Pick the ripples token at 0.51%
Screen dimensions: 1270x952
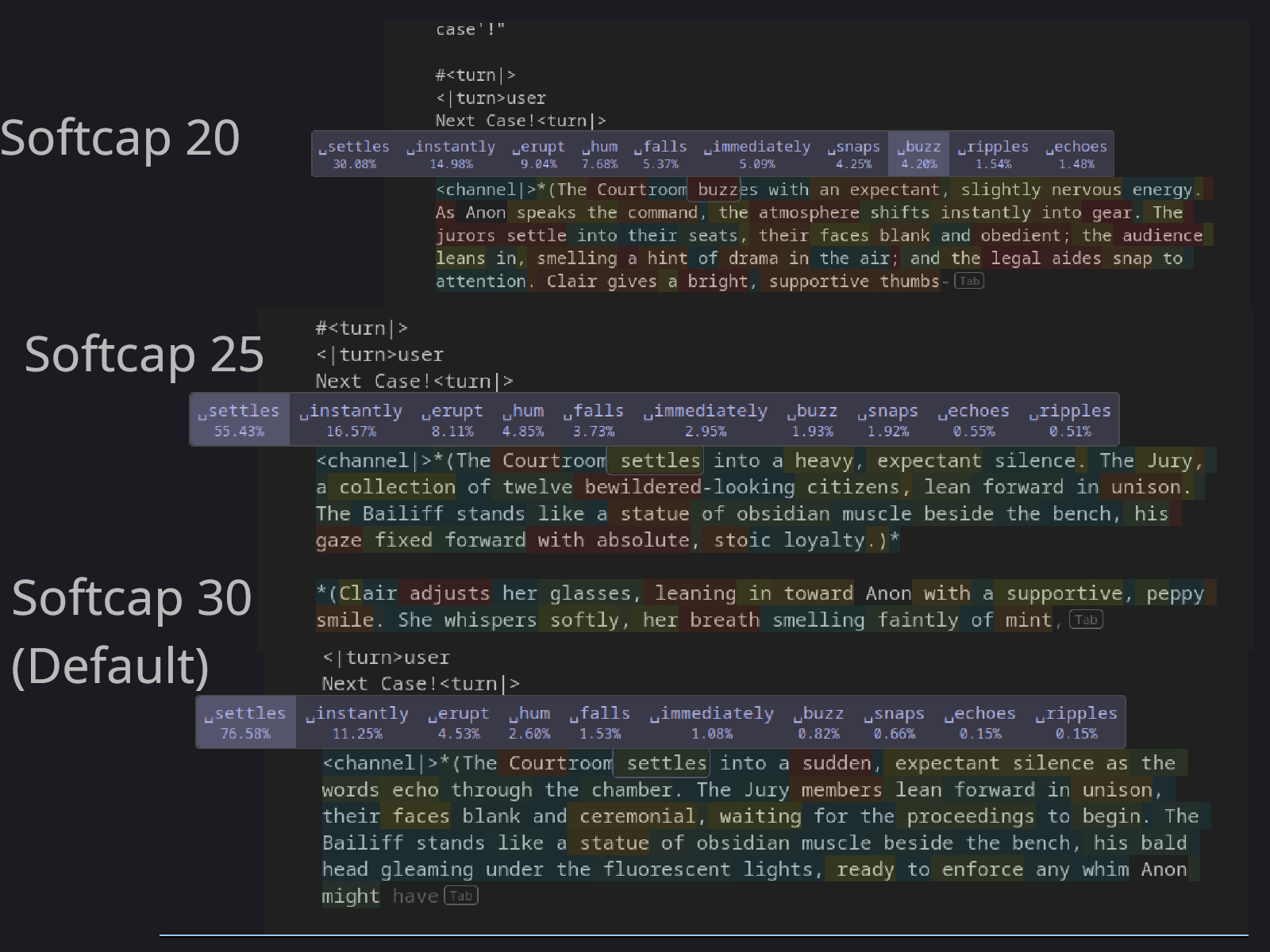click(x=1070, y=420)
